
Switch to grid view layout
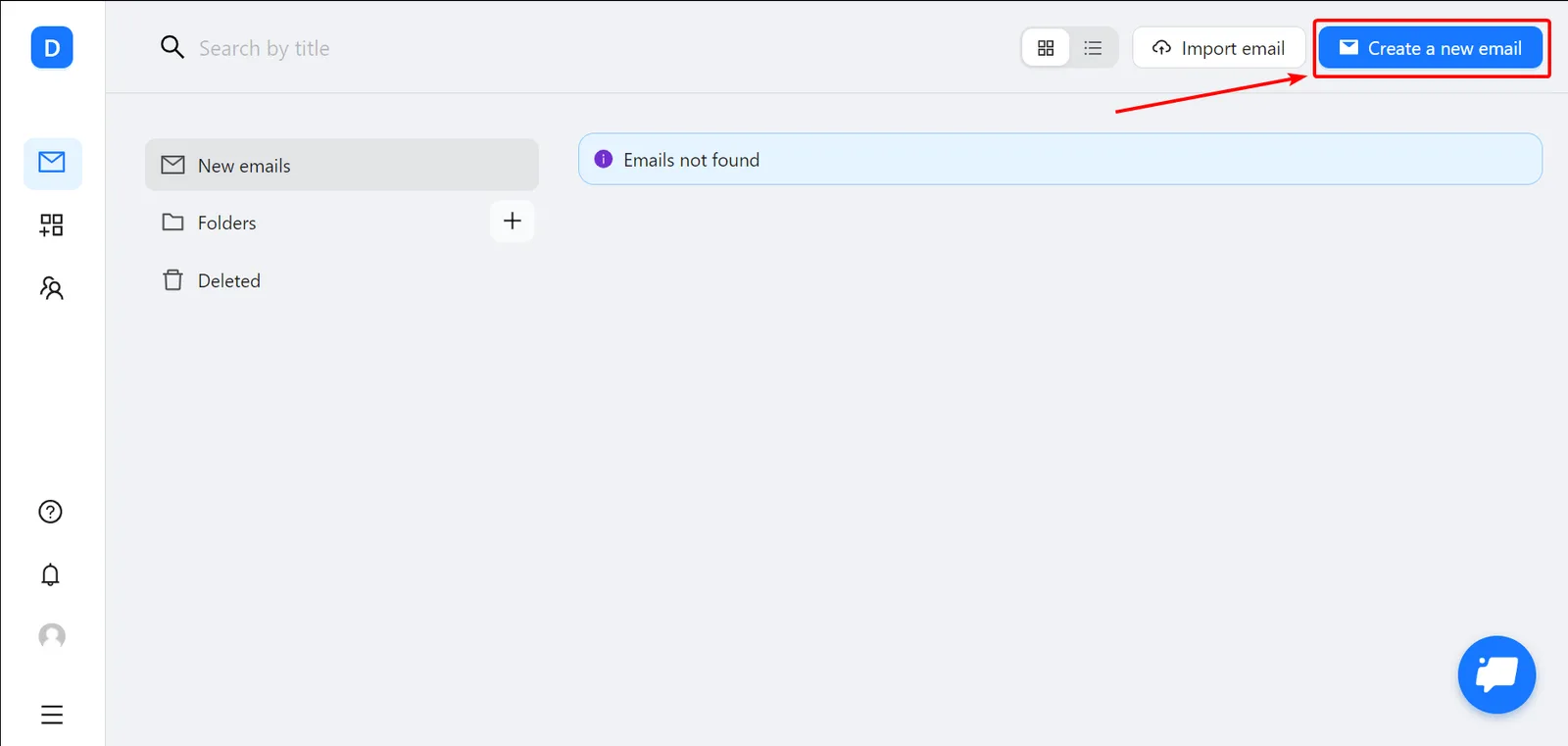tap(1046, 48)
